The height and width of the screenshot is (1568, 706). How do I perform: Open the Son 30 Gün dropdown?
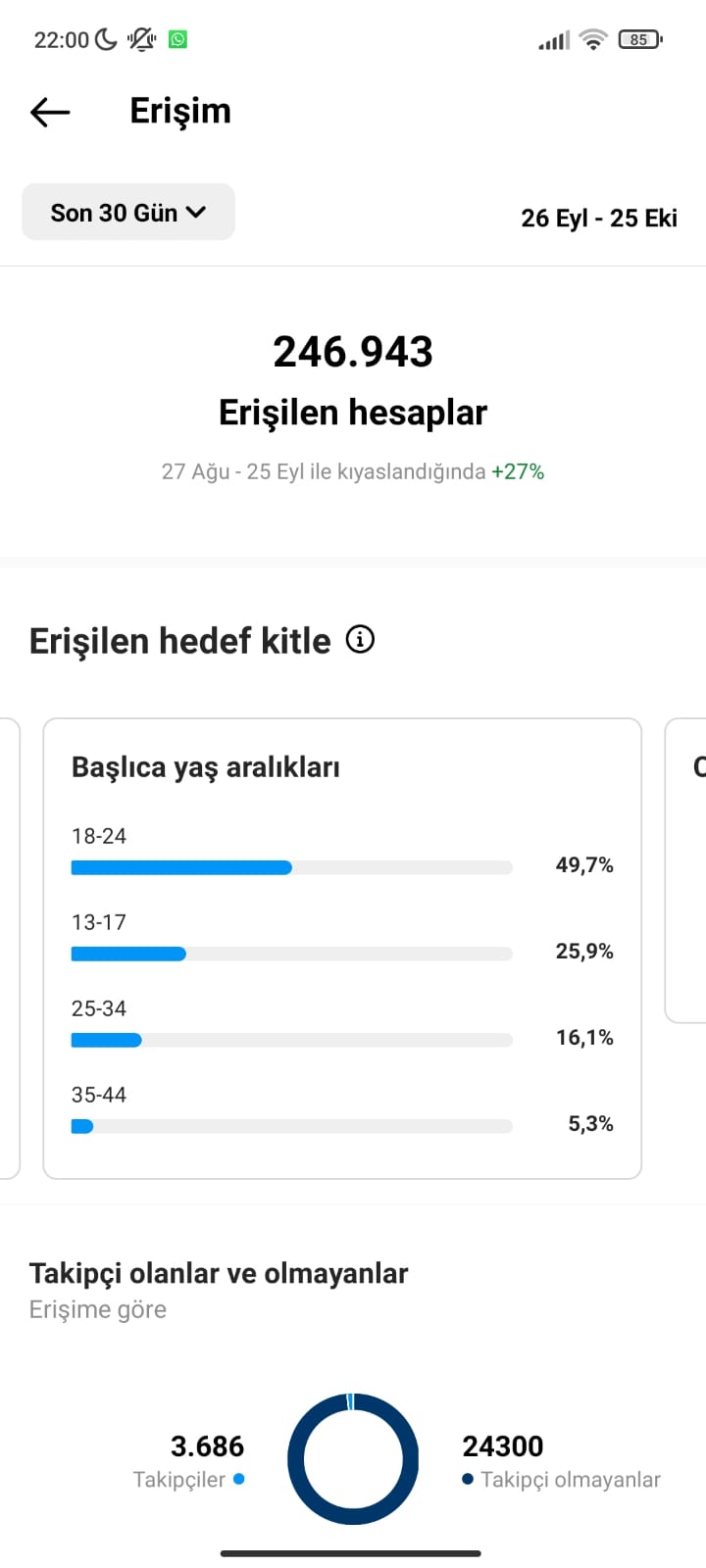(x=128, y=212)
